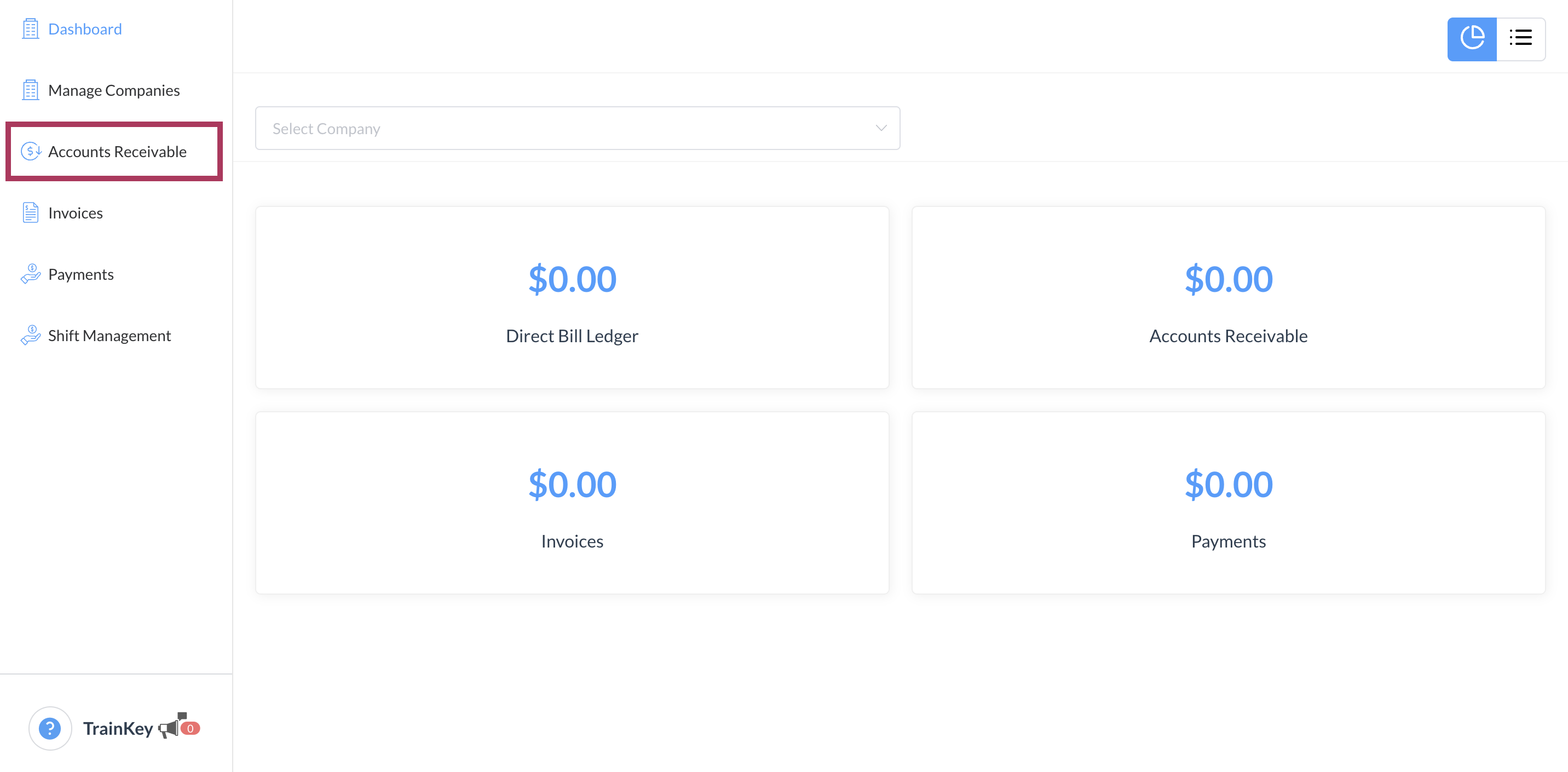Click the TrainKey link
This screenshot has width=1568, height=772.
118,729
